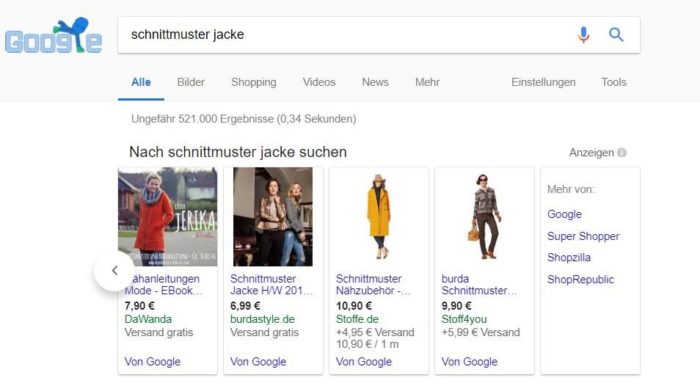Open the red Jerika coat product image
700x386 pixels.
[x=167, y=217]
